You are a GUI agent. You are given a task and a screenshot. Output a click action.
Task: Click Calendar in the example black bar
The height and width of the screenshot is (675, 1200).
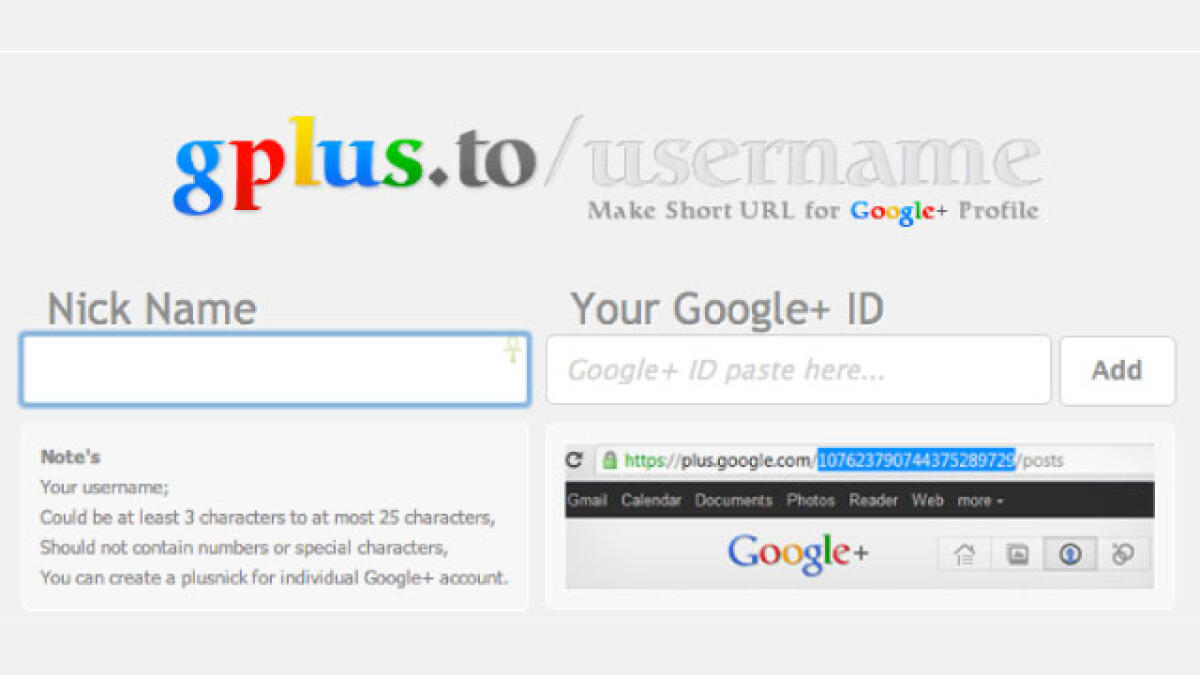click(651, 500)
